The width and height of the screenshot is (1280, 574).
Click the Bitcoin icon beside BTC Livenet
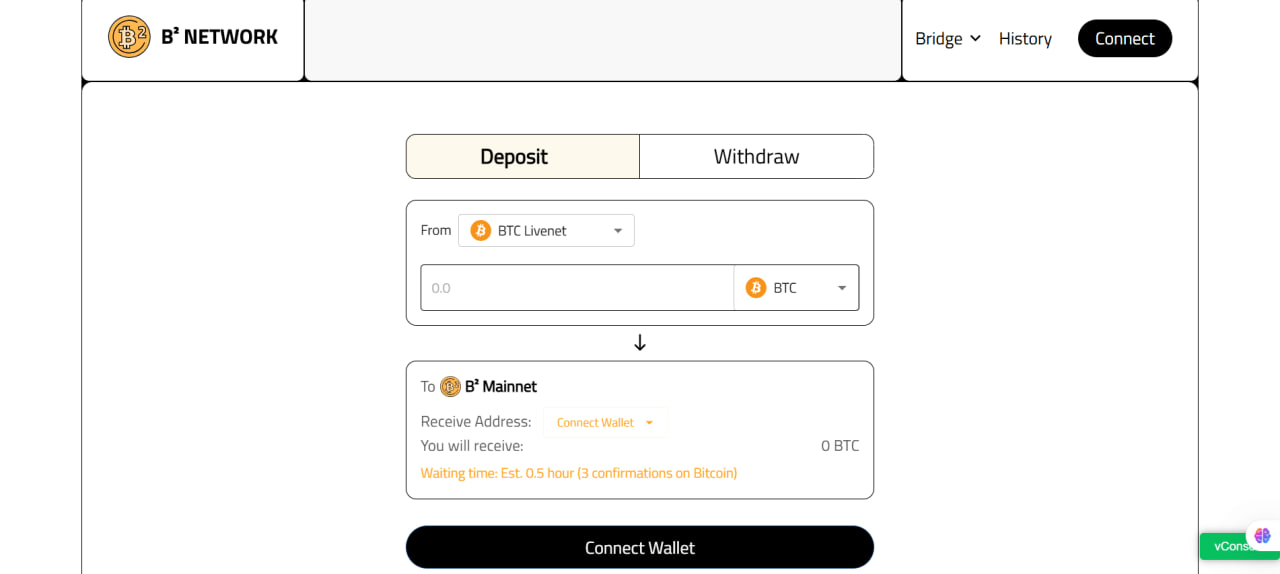click(x=481, y=231)
